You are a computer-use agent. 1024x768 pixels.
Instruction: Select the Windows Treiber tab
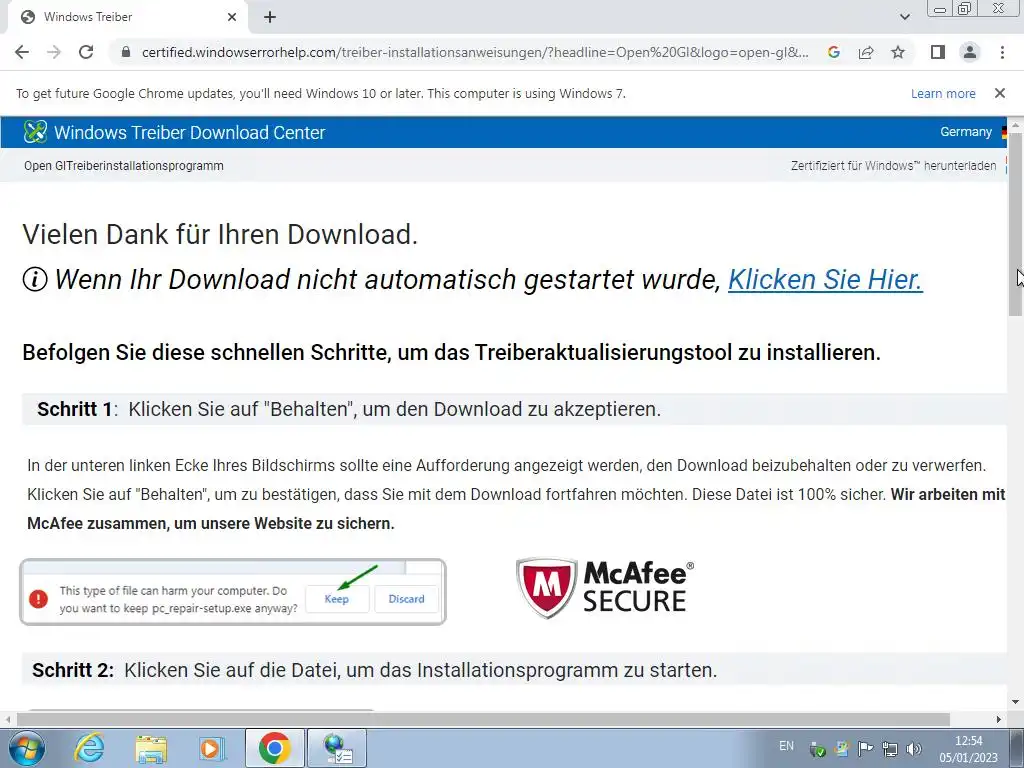pos(127,17)
